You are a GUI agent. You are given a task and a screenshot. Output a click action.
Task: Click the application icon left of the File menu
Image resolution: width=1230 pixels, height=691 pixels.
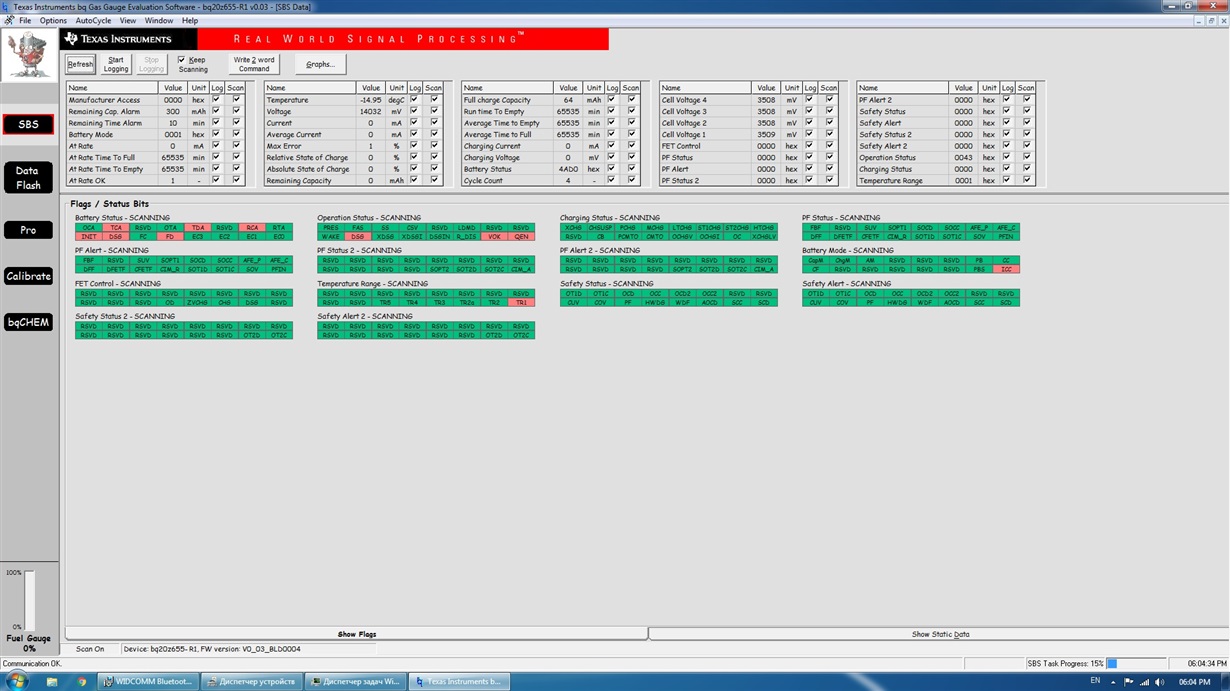point(8,20)
